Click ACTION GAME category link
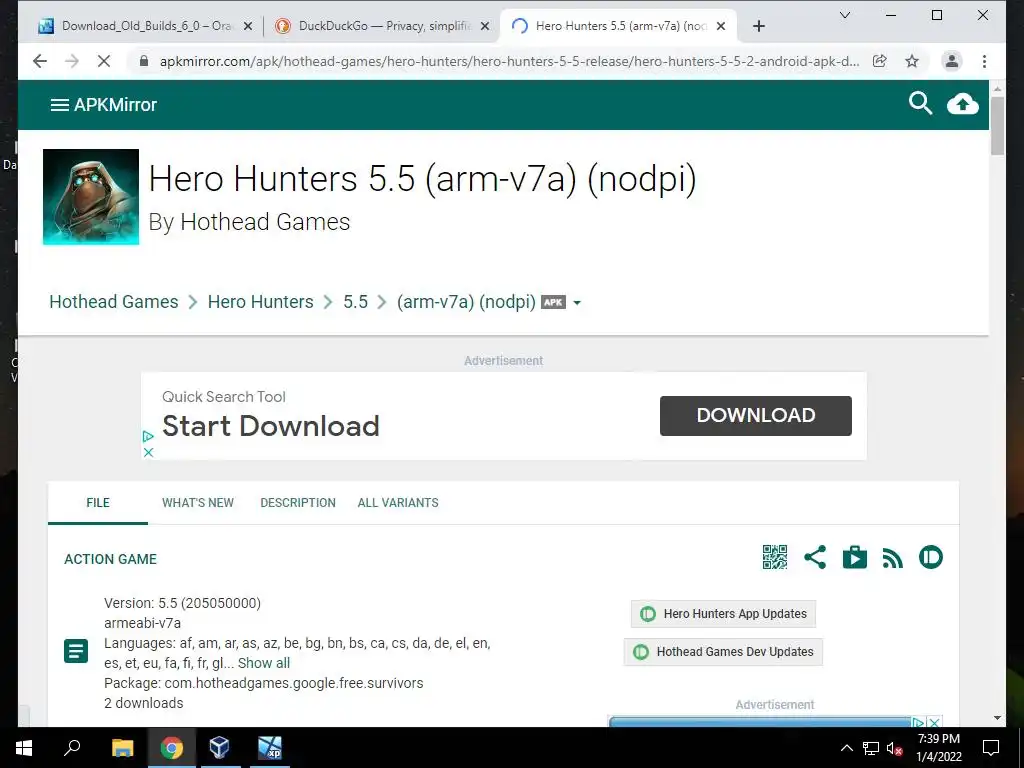1024x768 pixels. [x=110, y=560]
